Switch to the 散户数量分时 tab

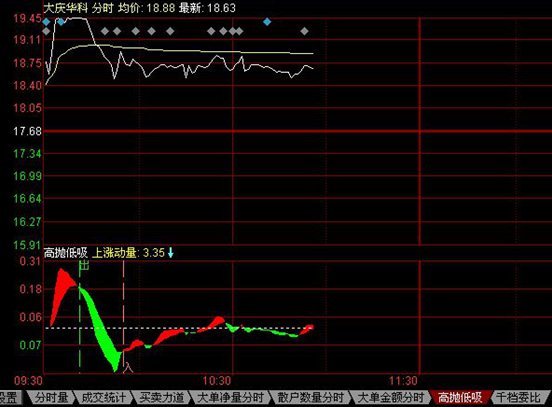click(x=310, y=398)
